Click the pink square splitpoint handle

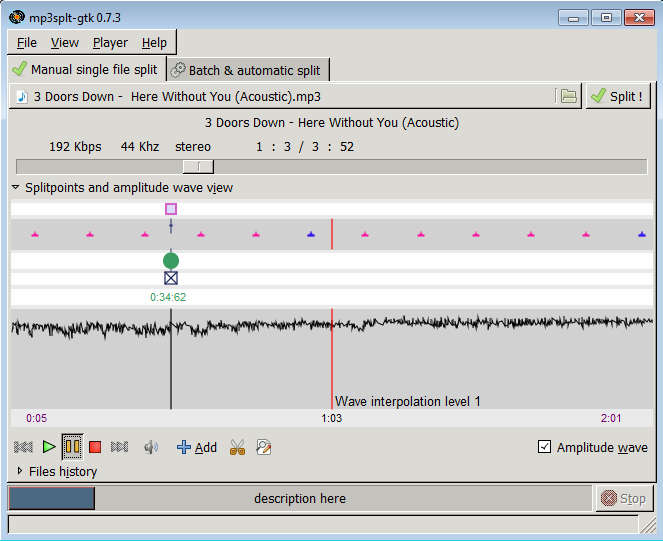coord(171,209)
